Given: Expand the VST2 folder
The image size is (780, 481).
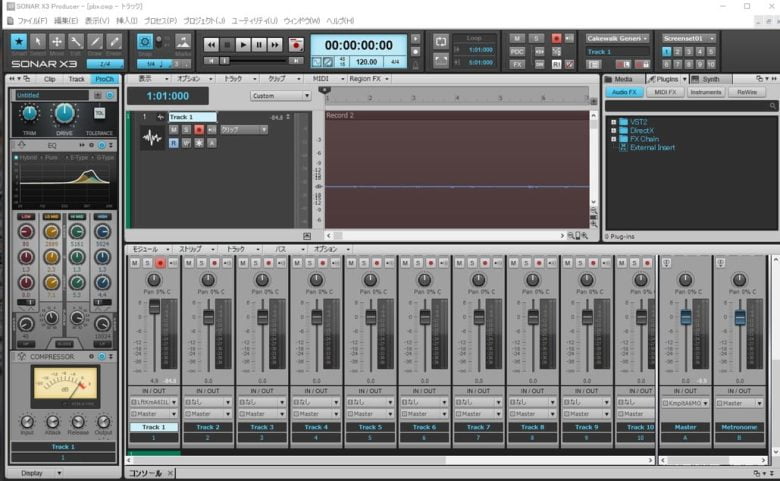Looking at the screenshot, I should point(613,122).
